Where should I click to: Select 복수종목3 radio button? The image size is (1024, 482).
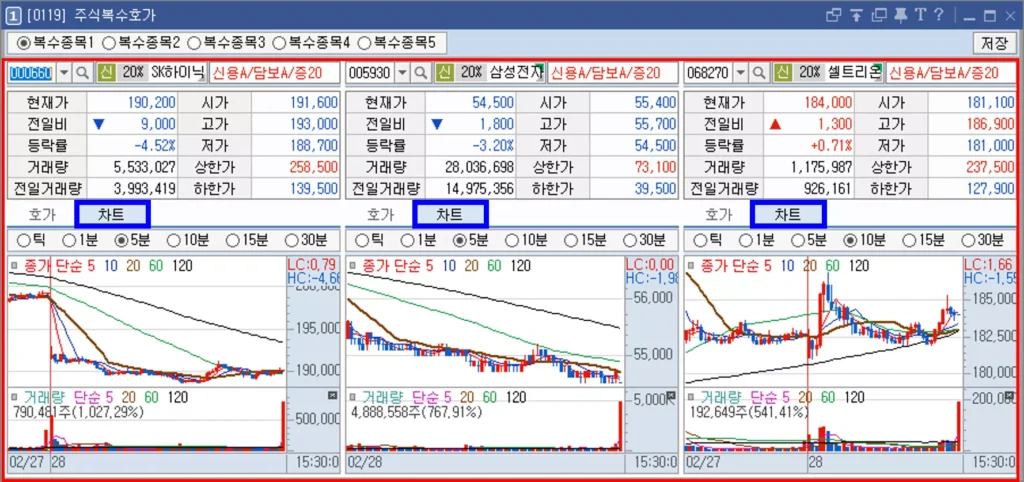coord(194,43)
